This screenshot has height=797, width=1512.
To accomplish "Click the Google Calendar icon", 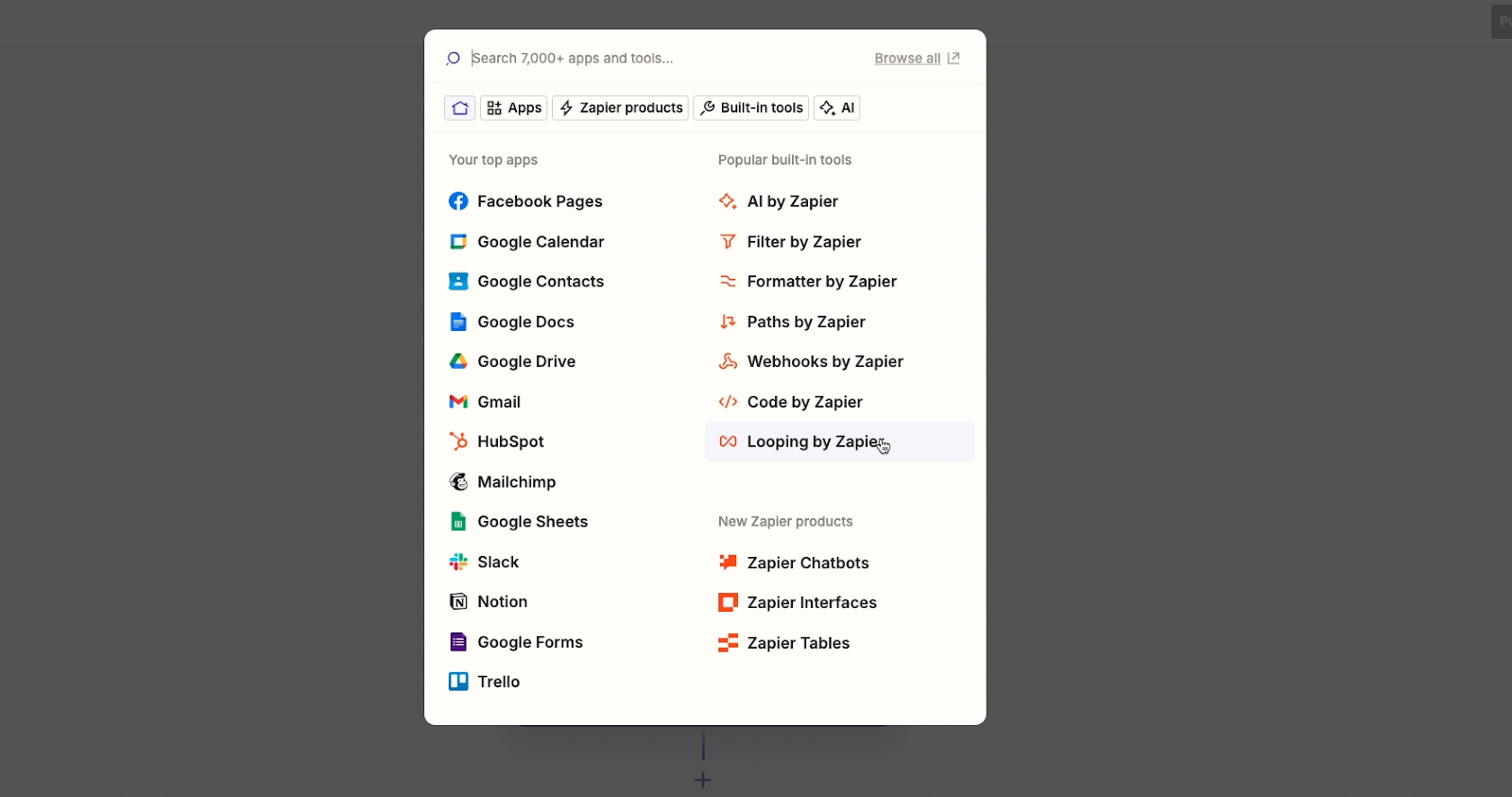I will [458, 242].
